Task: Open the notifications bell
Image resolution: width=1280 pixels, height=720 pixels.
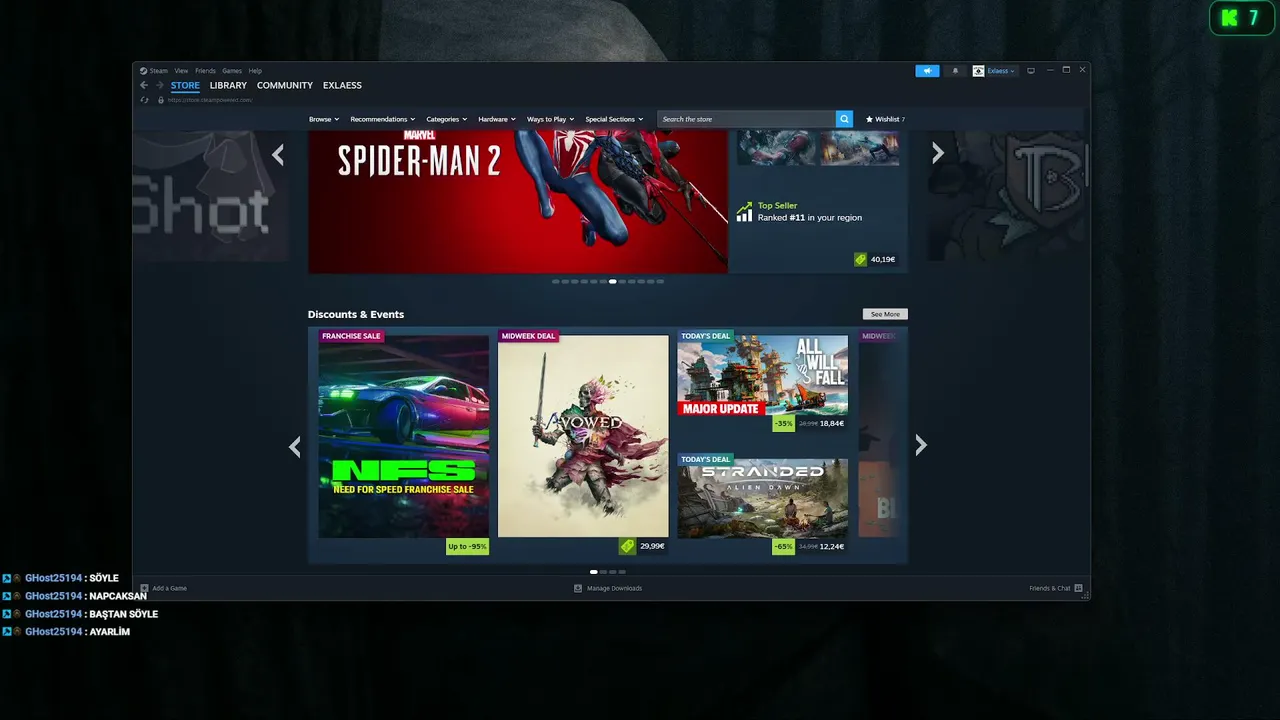Action: pyautogui.click(x=955, y=71)
